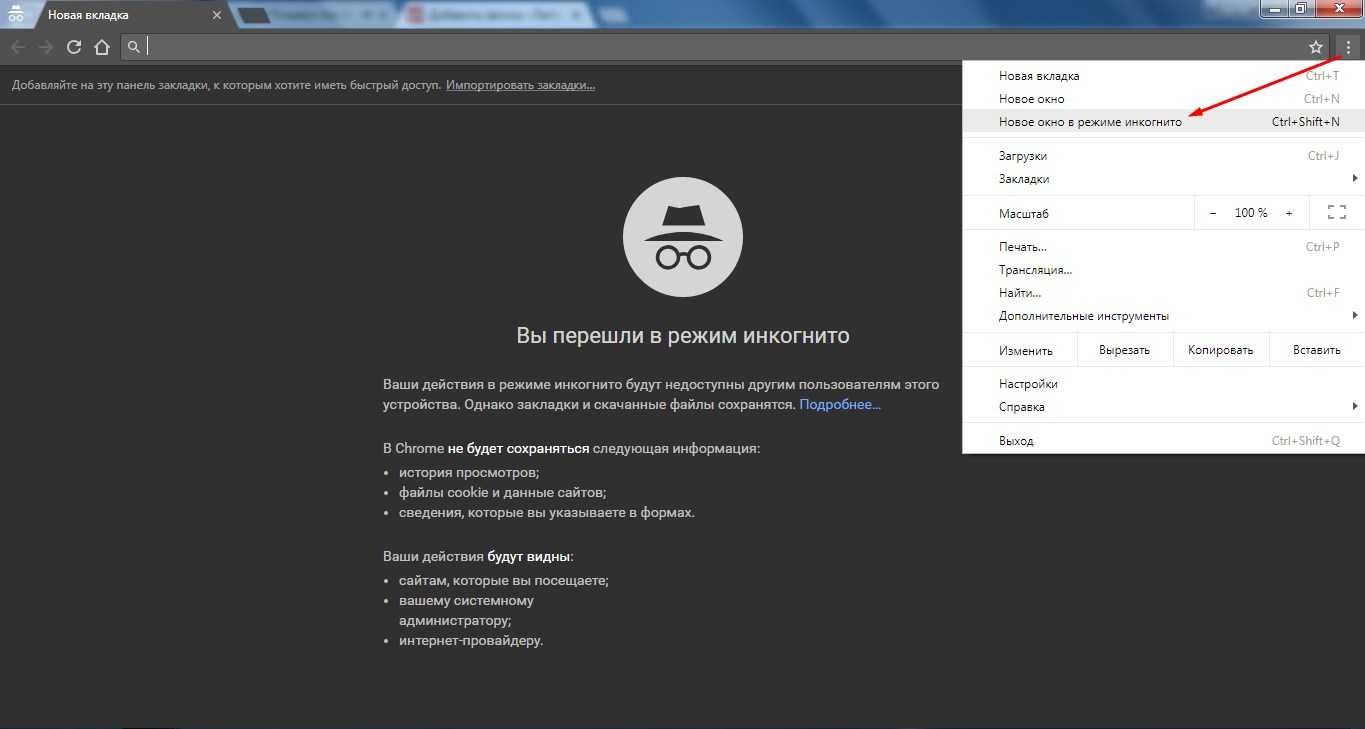Open Настройки menu item

pos(1028,384)
